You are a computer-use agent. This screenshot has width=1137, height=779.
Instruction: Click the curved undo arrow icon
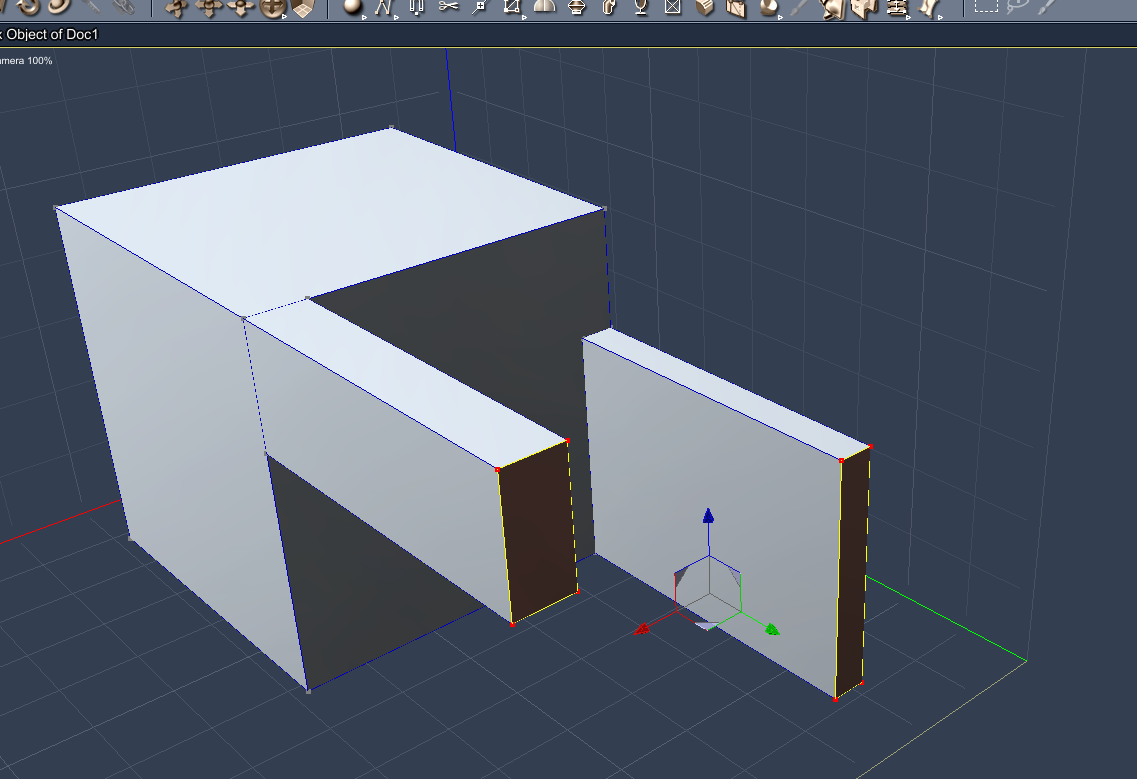[28, 7]
